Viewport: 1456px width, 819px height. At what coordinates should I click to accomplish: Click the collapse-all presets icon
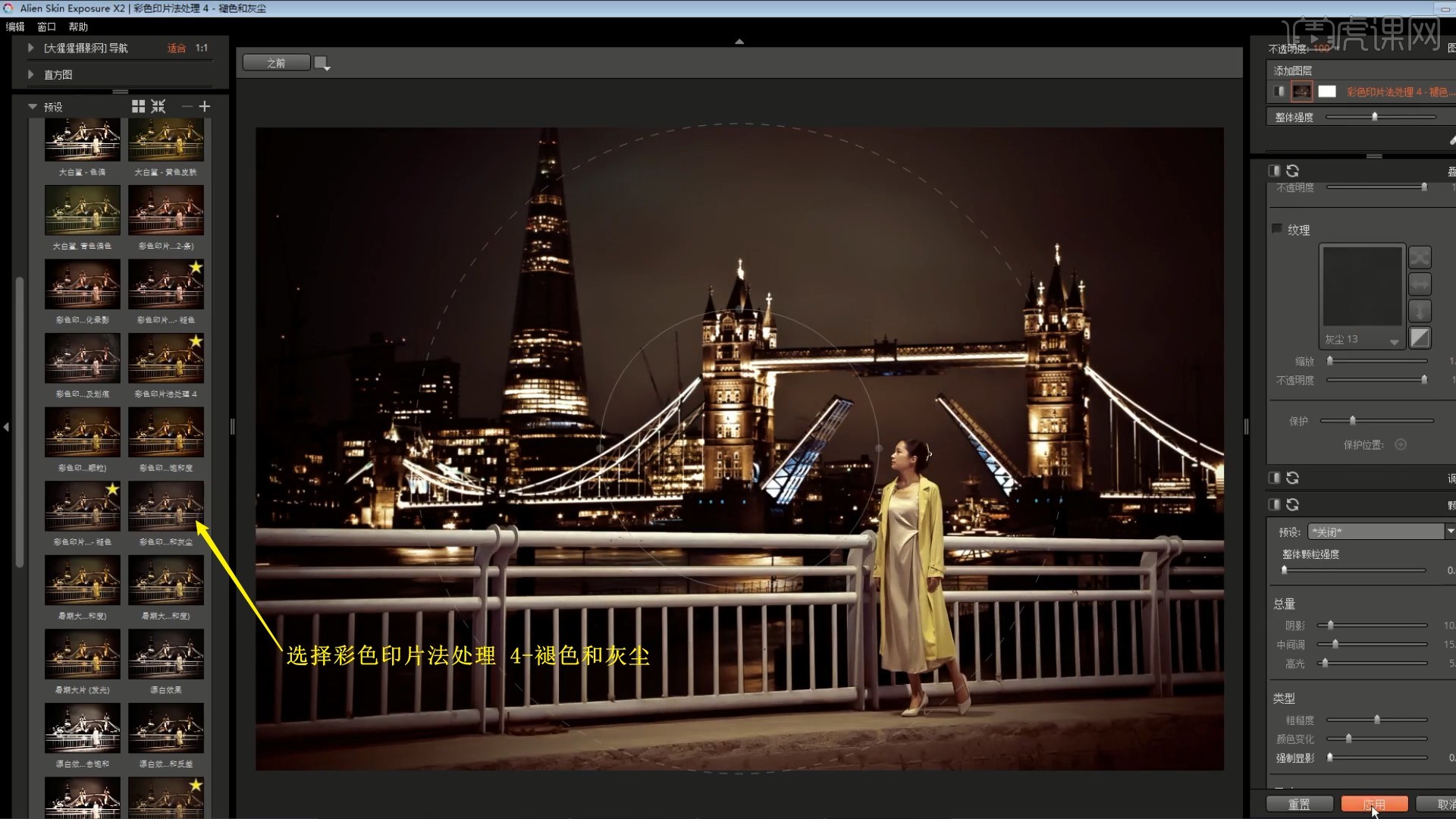click(x=158, y=106)
